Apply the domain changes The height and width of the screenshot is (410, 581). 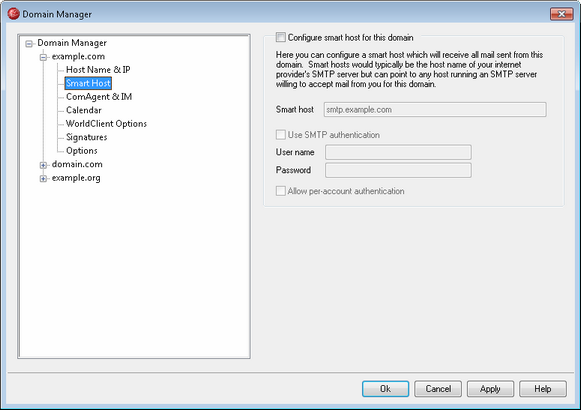(x=490, y=389)
